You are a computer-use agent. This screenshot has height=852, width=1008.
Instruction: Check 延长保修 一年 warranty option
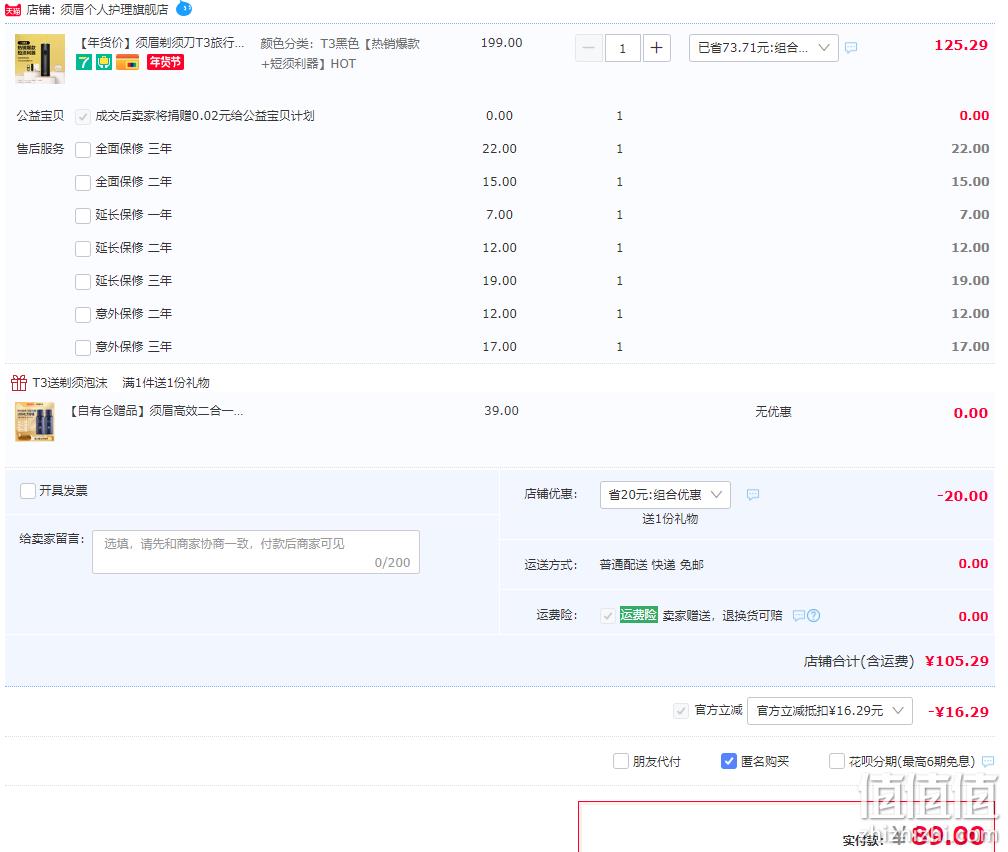point(82,215)
